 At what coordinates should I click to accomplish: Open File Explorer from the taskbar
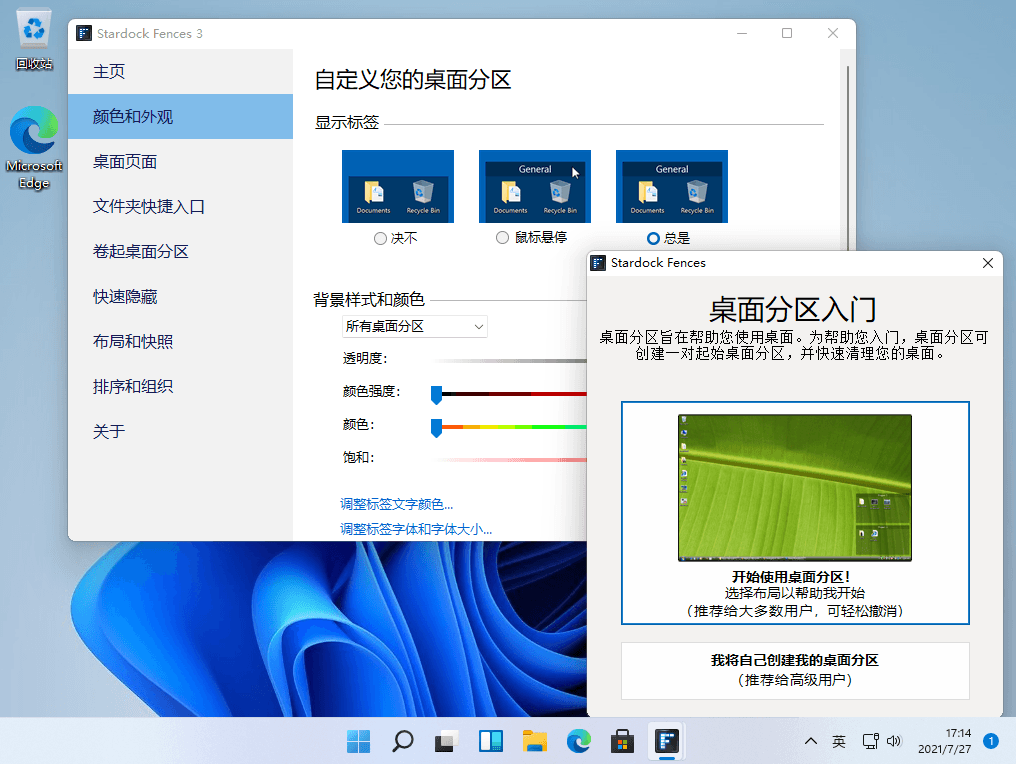click(x=535, y=741)
